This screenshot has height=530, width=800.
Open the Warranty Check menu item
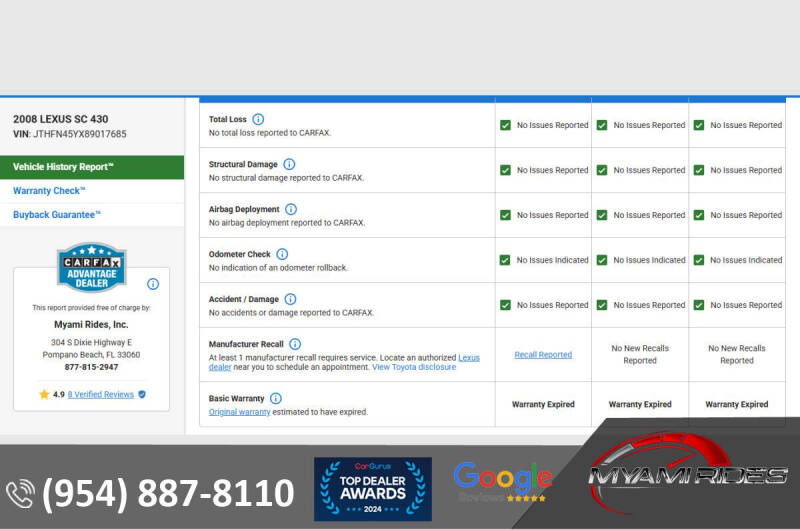(50, 191)
